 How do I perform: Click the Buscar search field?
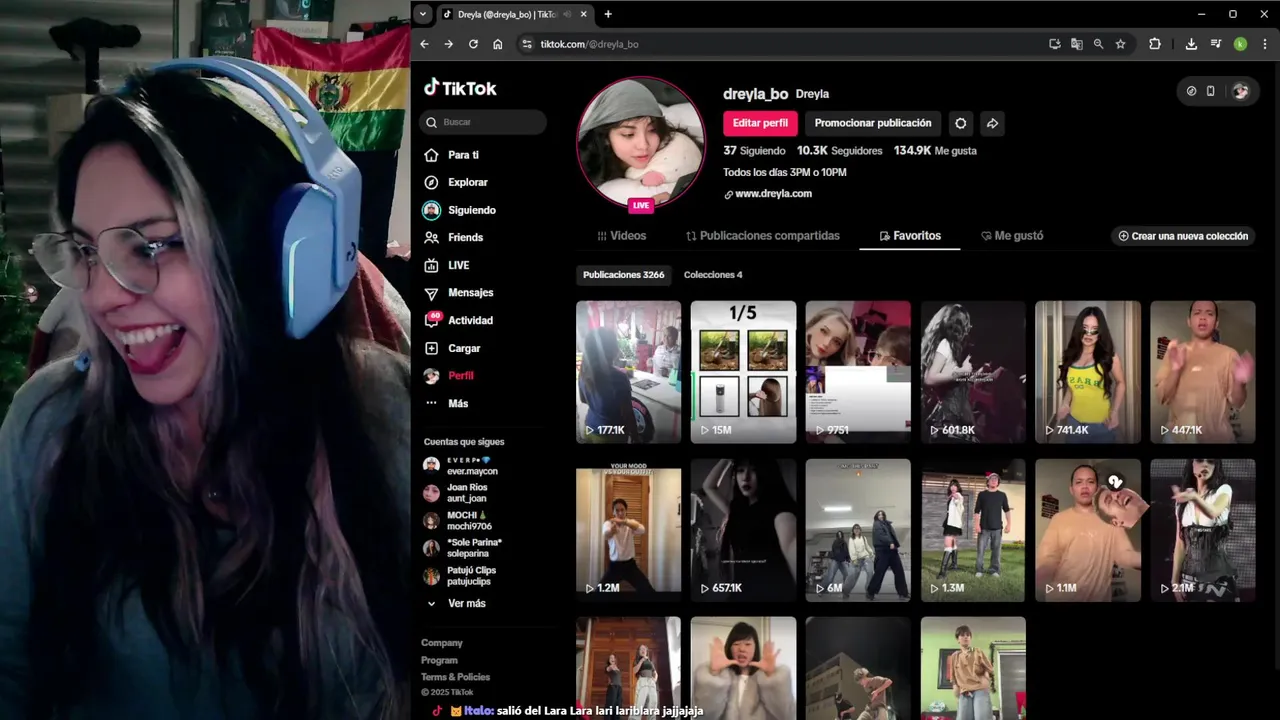[x=483, y=122]
